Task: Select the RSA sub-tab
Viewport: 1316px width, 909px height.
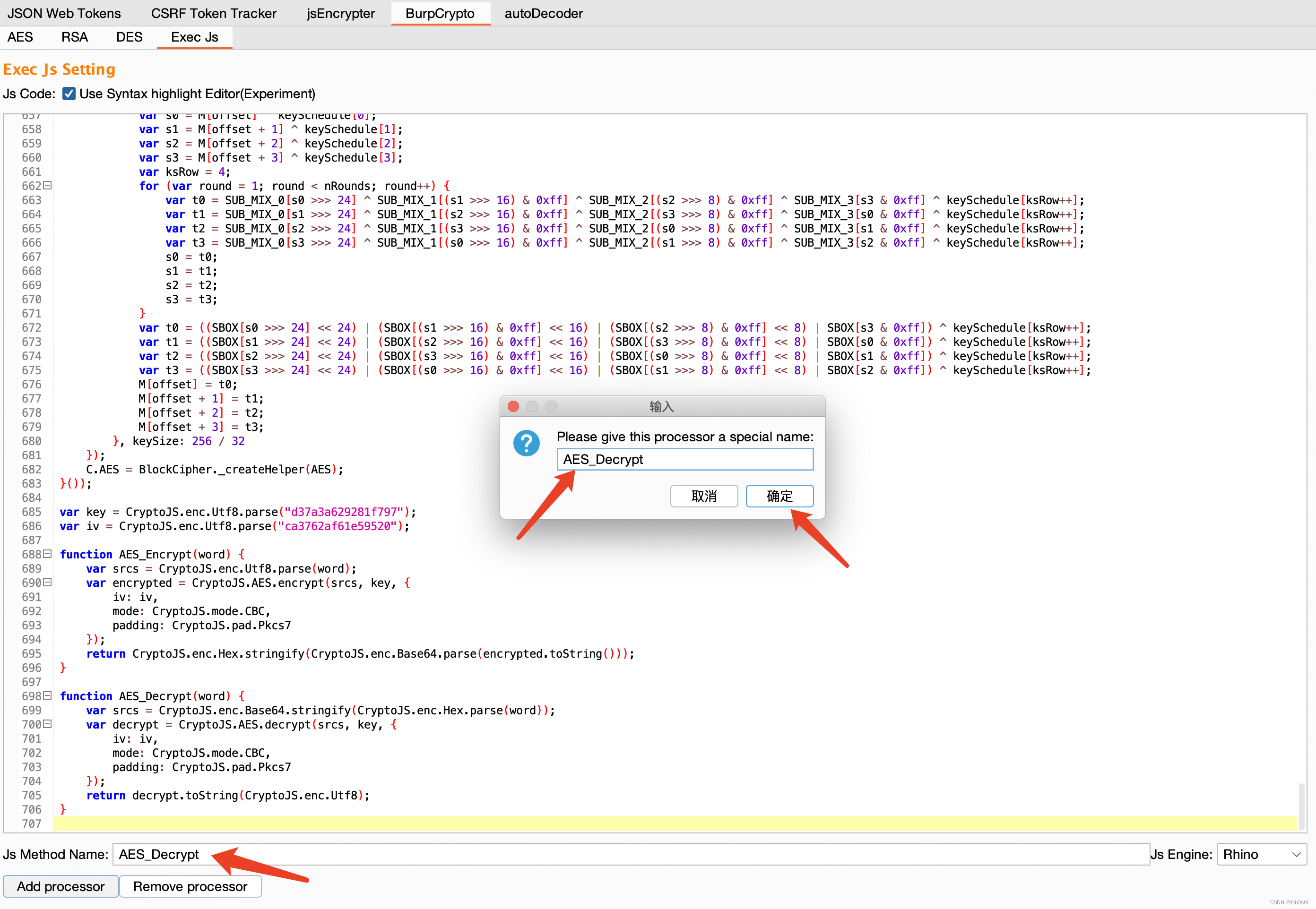Action: tap(75, 37)
